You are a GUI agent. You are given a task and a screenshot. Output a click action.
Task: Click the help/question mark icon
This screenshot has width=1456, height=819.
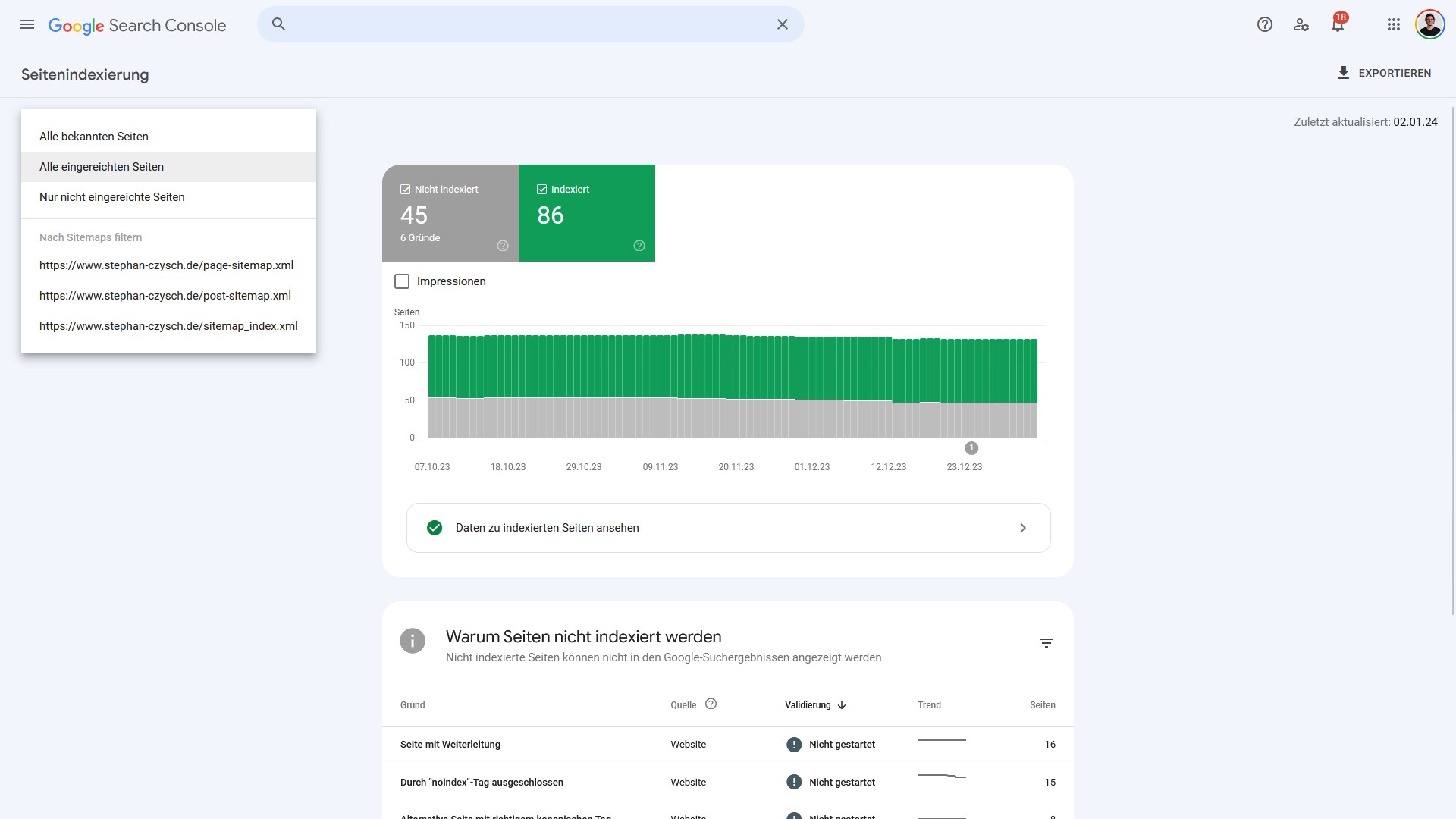click(1265, 24)
